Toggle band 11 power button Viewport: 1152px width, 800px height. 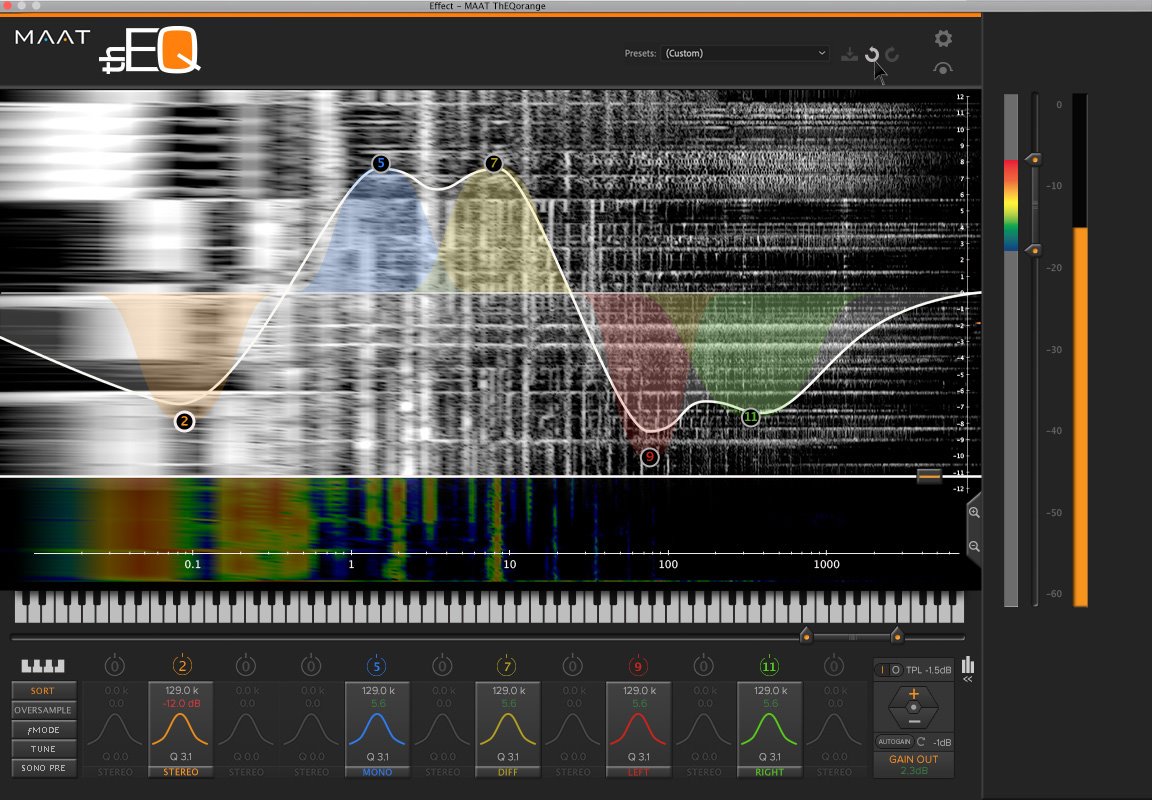[768, 666]
